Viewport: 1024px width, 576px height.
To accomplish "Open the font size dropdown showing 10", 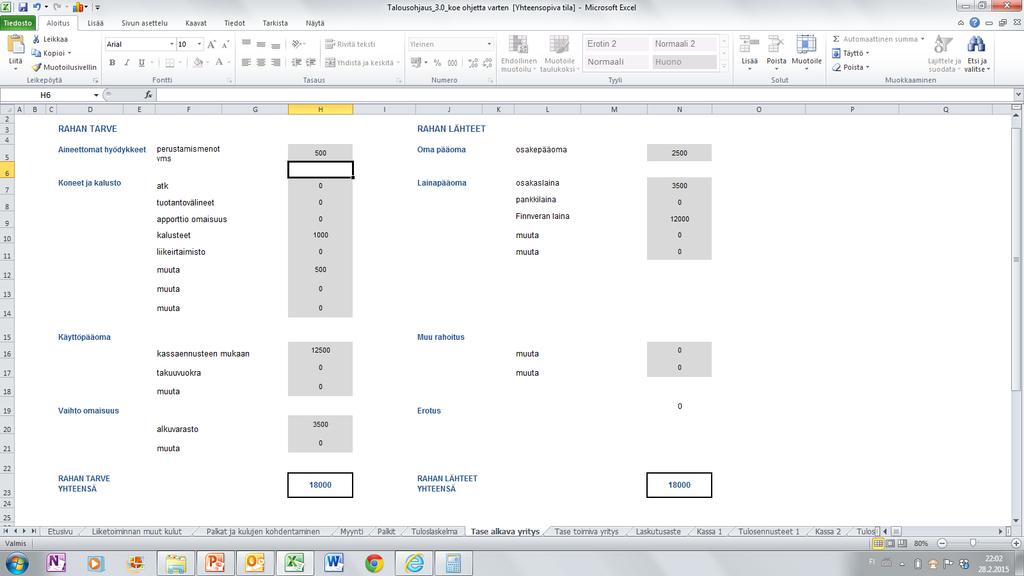I will click(x=199, y=44).
